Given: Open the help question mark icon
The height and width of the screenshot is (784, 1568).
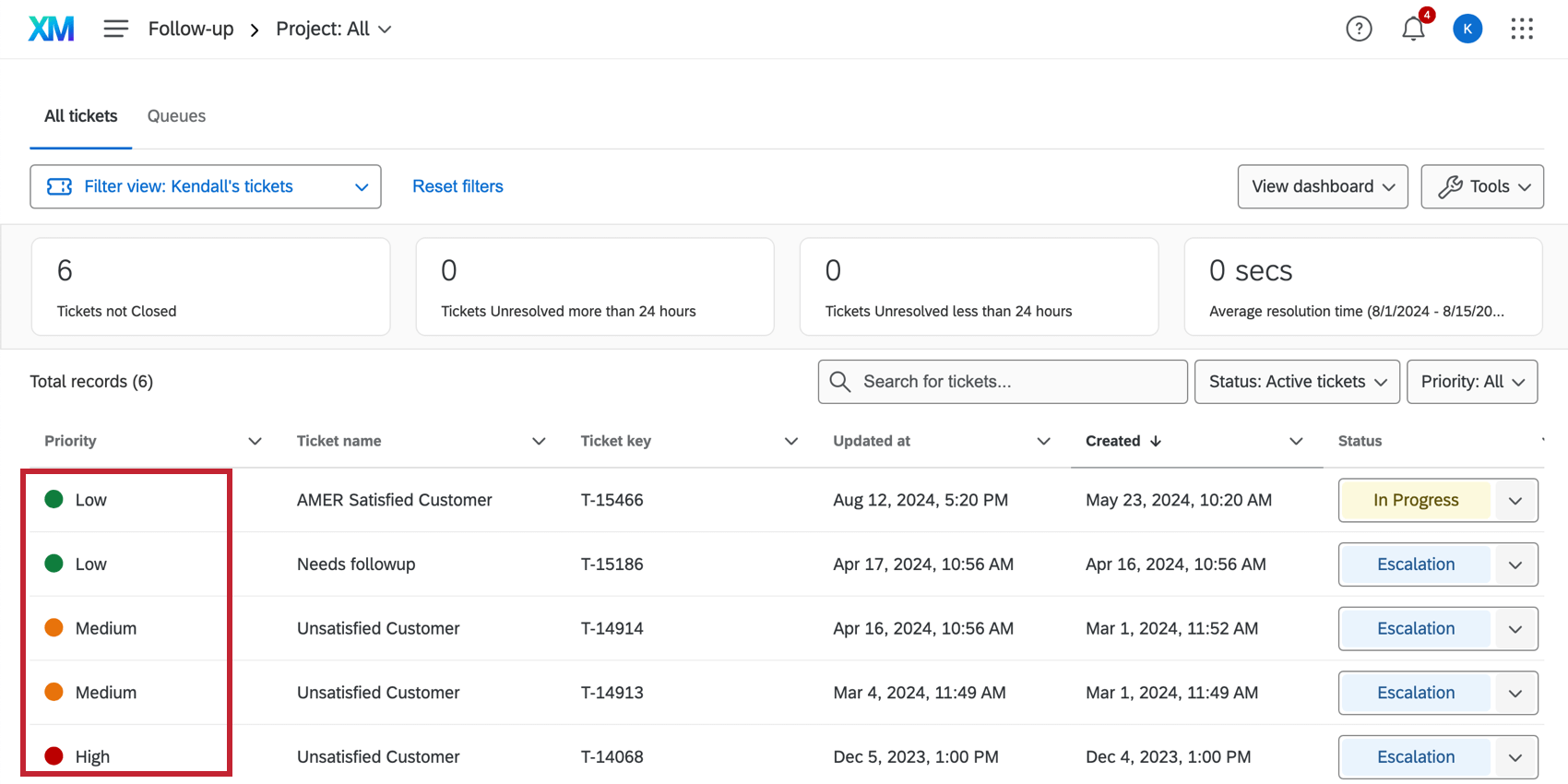Looking at the screenshot, I should tap(1359, 29).
